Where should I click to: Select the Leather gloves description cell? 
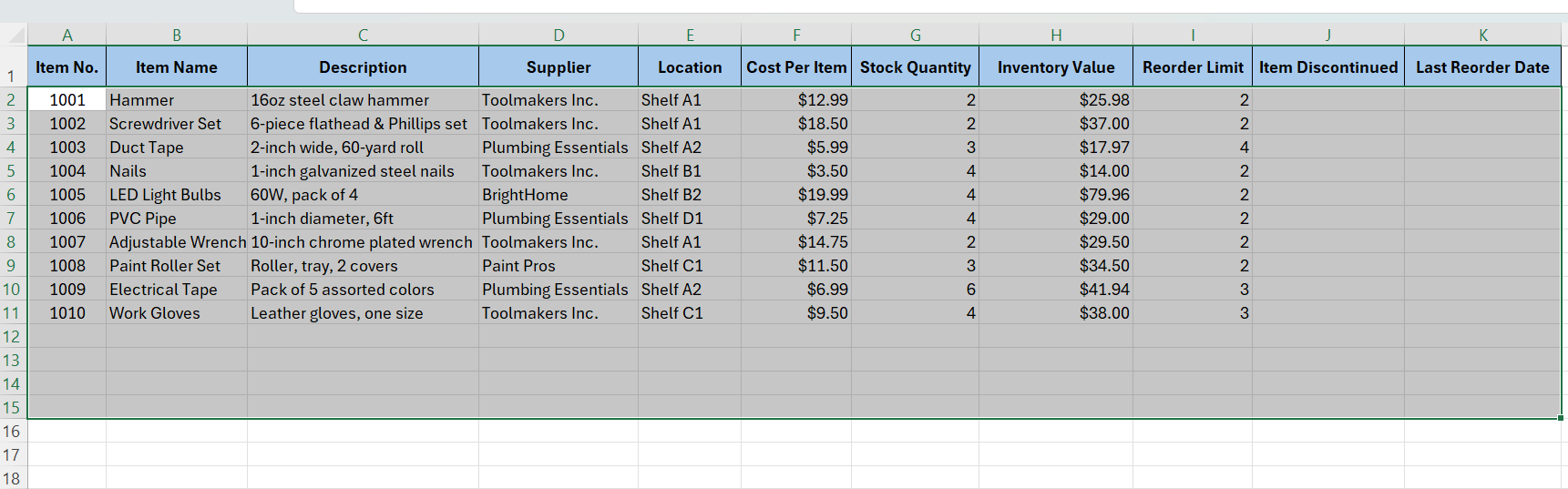coord(362,313)
